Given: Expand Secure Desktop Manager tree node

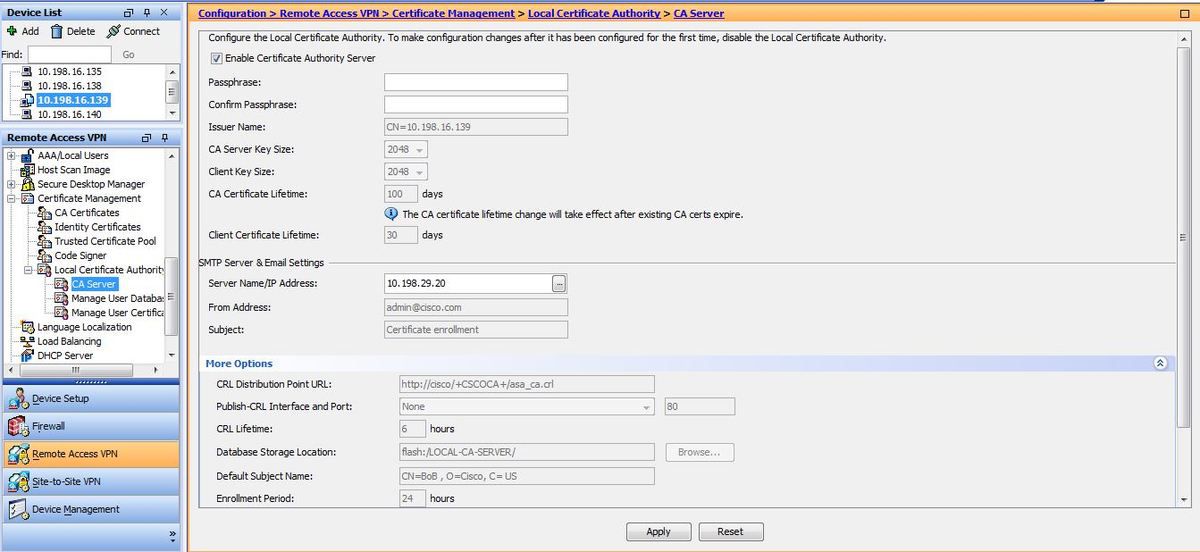Looking at the screenshot, I should point(11,184).
